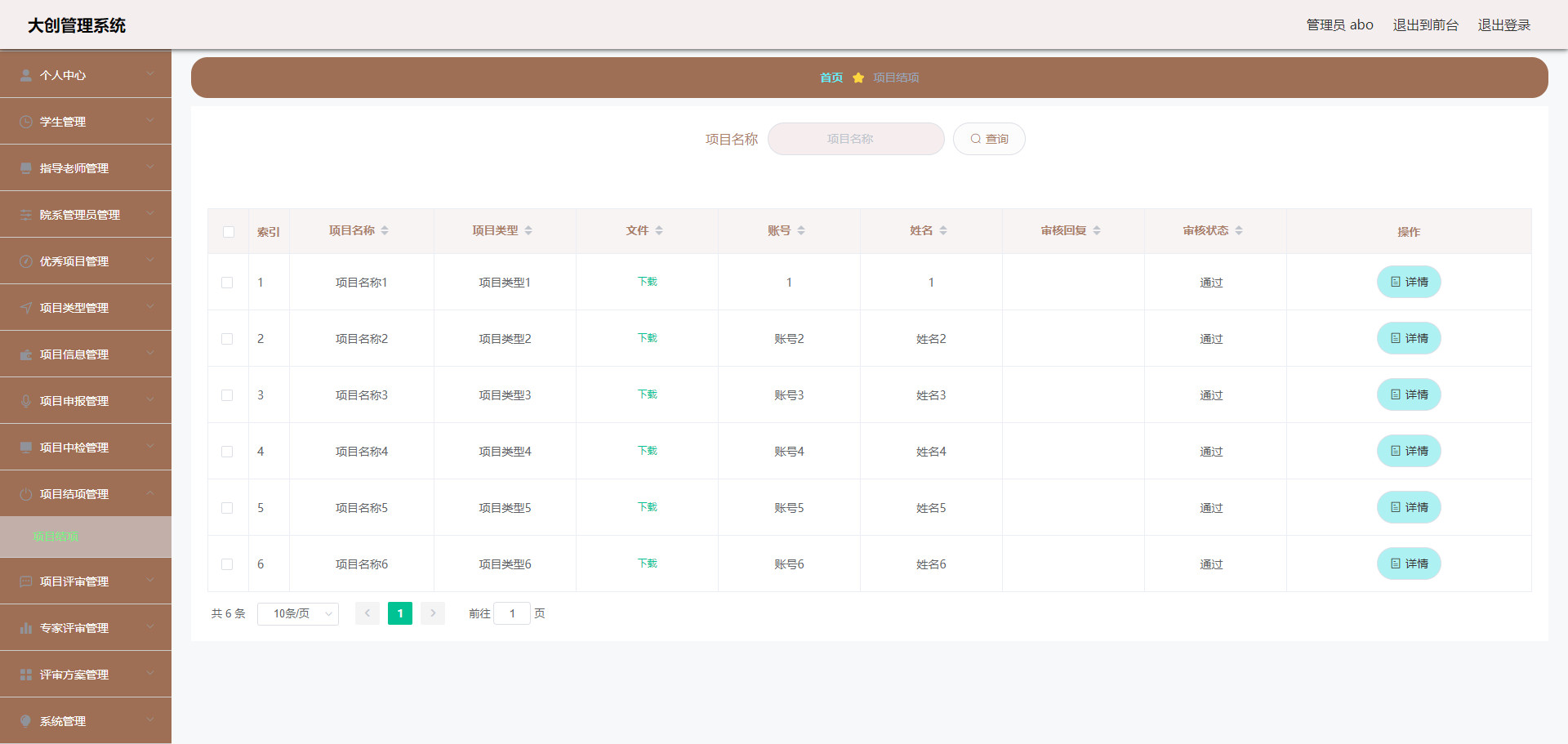Click 退出到前台 link
The height and width of the screenshot is (744, 1568).
tap(1425, 25)
